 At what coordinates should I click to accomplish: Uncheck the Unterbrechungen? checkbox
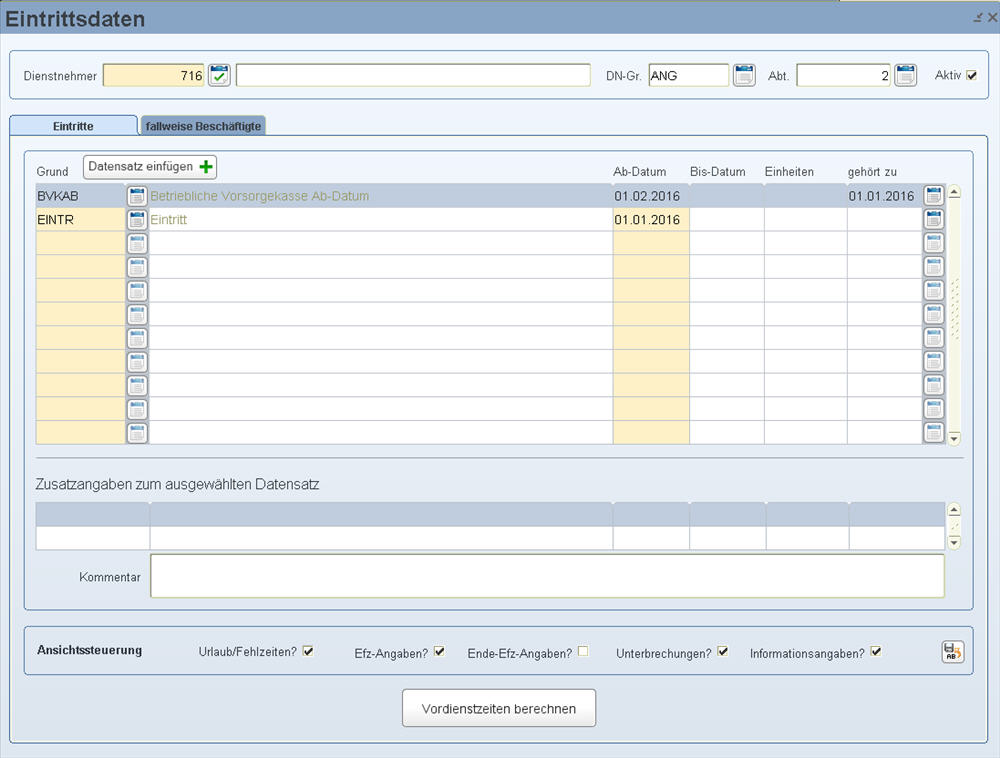tap(723, 651)
